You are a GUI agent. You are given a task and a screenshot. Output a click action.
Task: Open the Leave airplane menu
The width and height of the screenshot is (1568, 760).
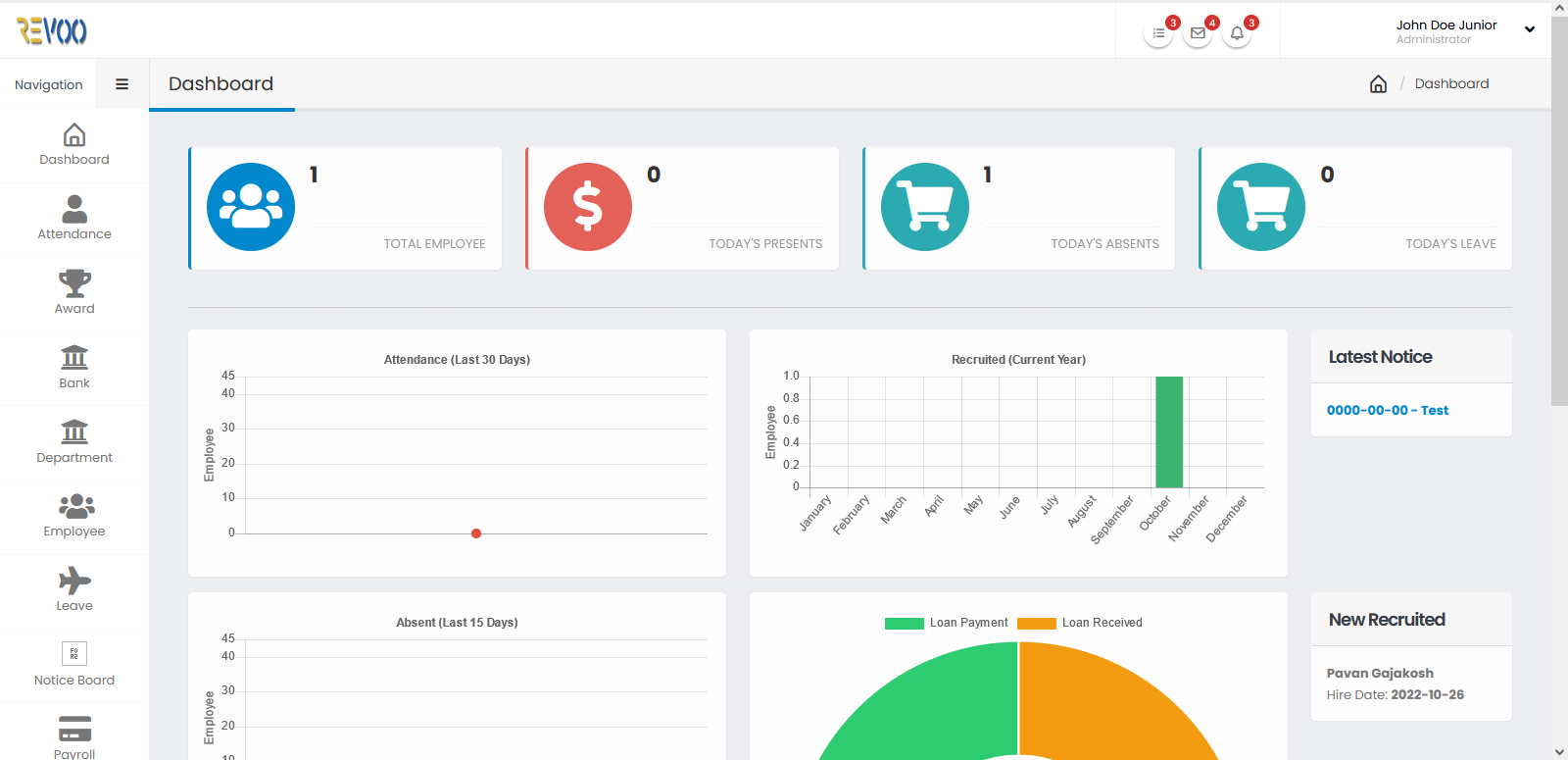pyautogui.click(x=74, y=590)
